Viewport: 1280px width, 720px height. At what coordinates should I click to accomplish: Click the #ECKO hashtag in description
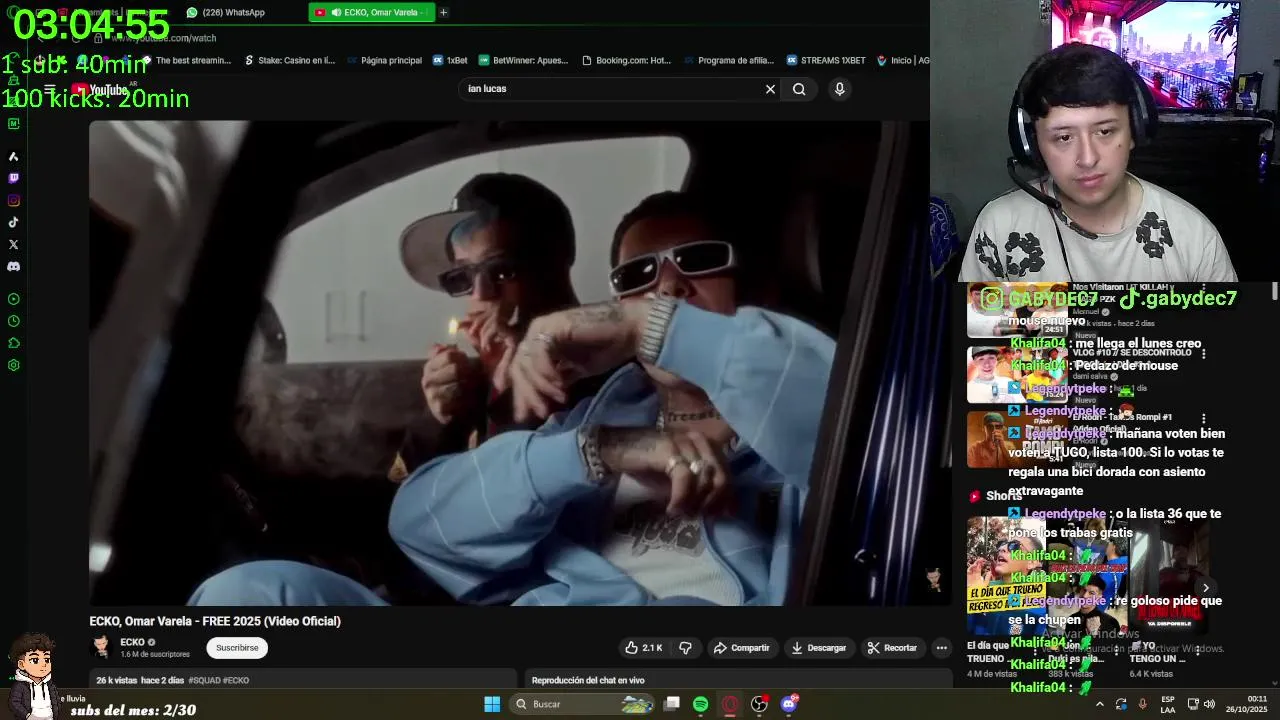(236, 680)
